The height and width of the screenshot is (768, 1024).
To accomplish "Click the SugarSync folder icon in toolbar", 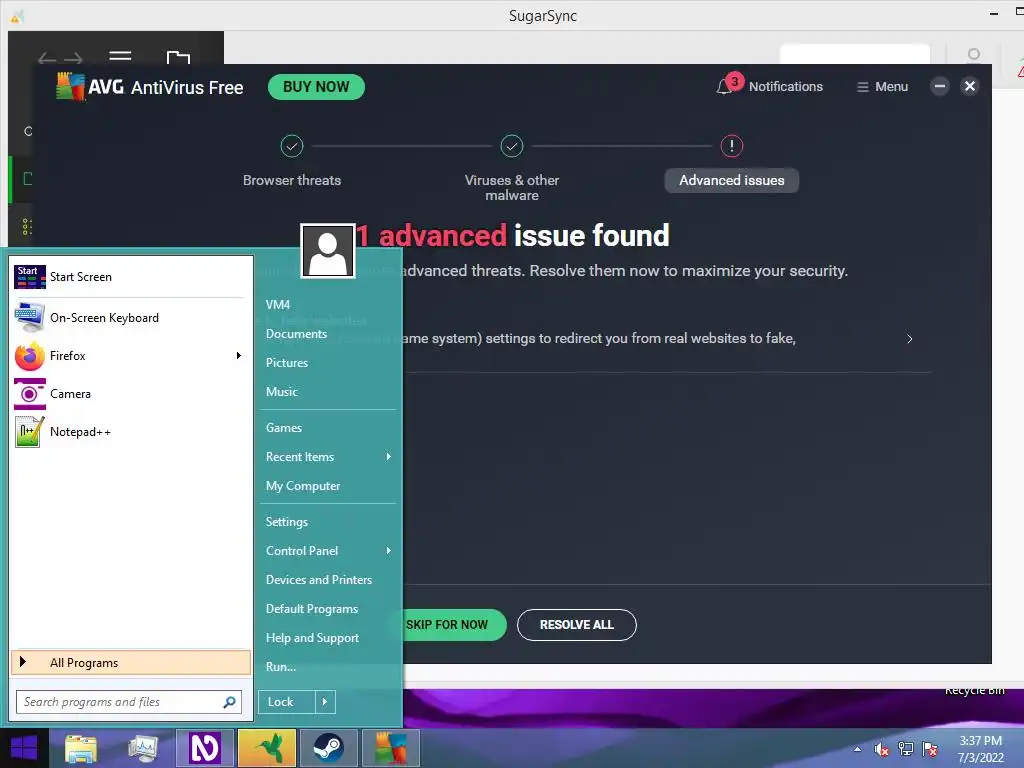I will tap(178, 57).
